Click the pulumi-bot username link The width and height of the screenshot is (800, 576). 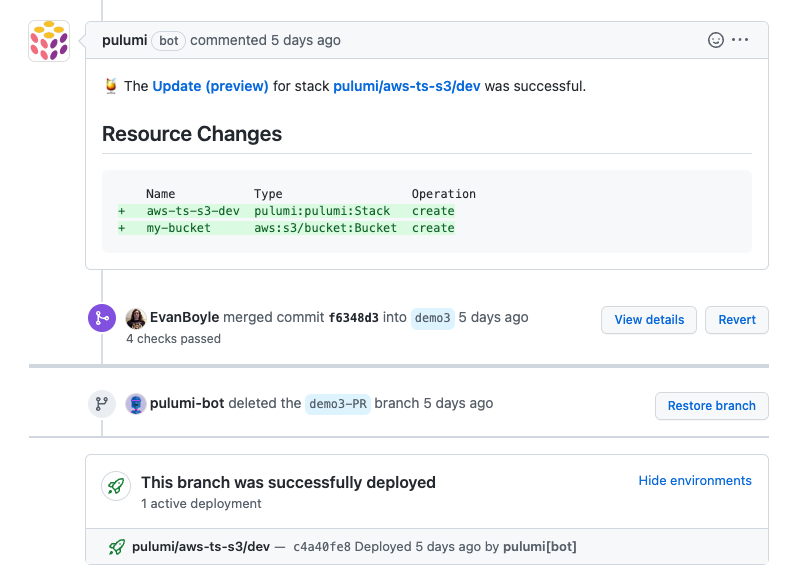[x=187, y=404]
